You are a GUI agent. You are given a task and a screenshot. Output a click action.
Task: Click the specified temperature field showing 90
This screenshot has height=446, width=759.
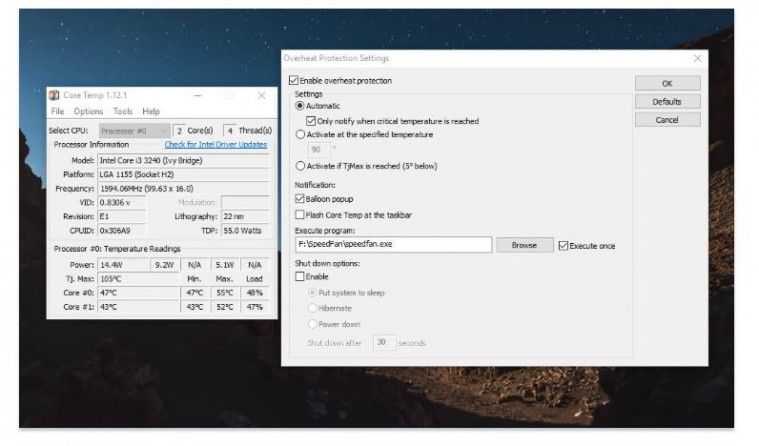pos(319,150)
